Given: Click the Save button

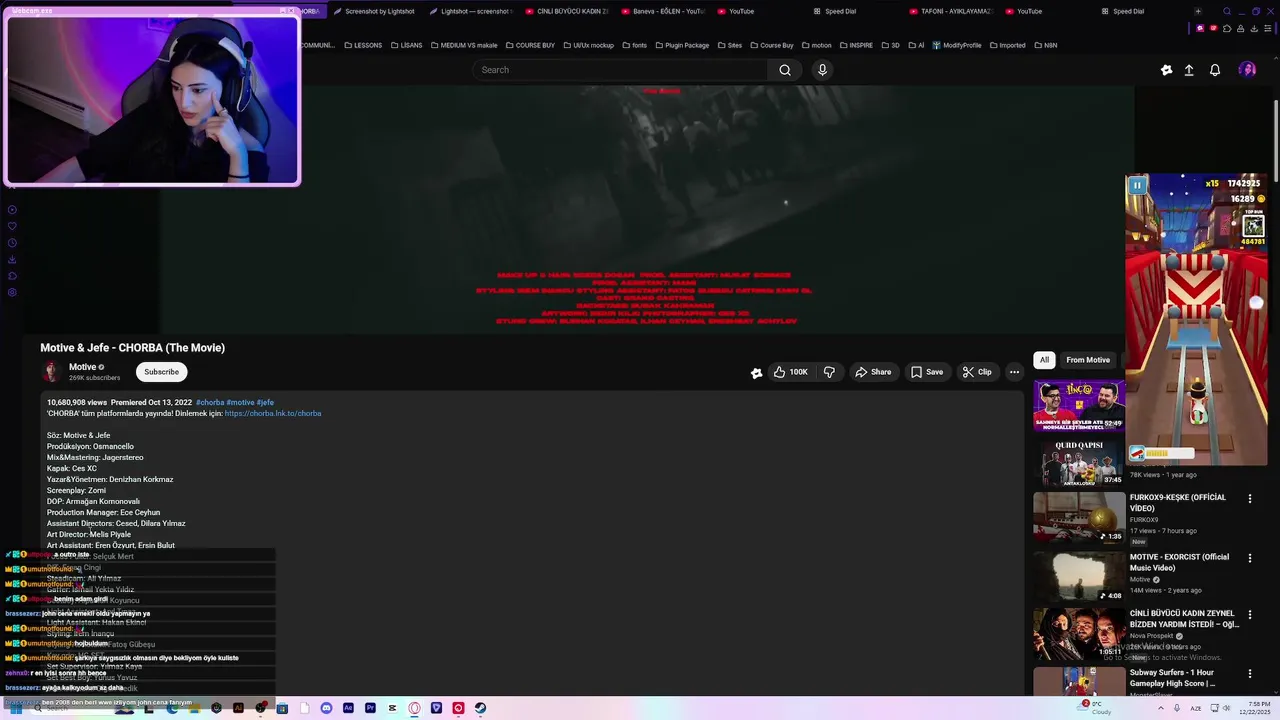Looking at the screenshot, I should click(927, 372).
